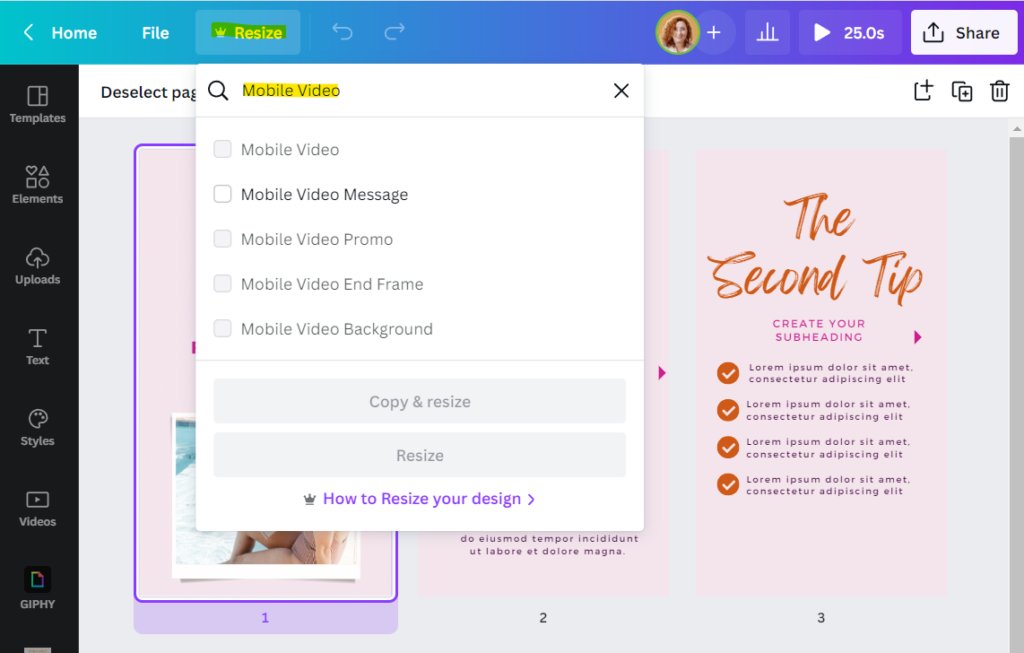Clear the Mobile Video search text
This screenshot has width=1024, height=653.
coord(621,90)
